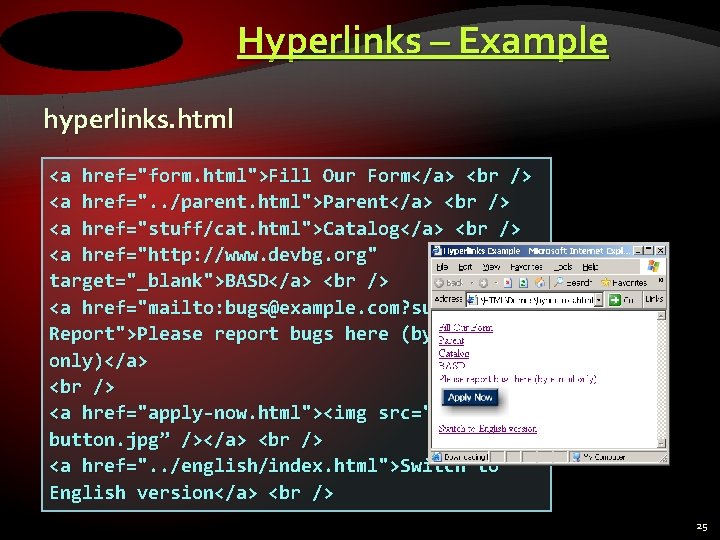Open the Favorites menu
Image resolution: width=720 pixels, height=540 pixels.
(526, 267)
